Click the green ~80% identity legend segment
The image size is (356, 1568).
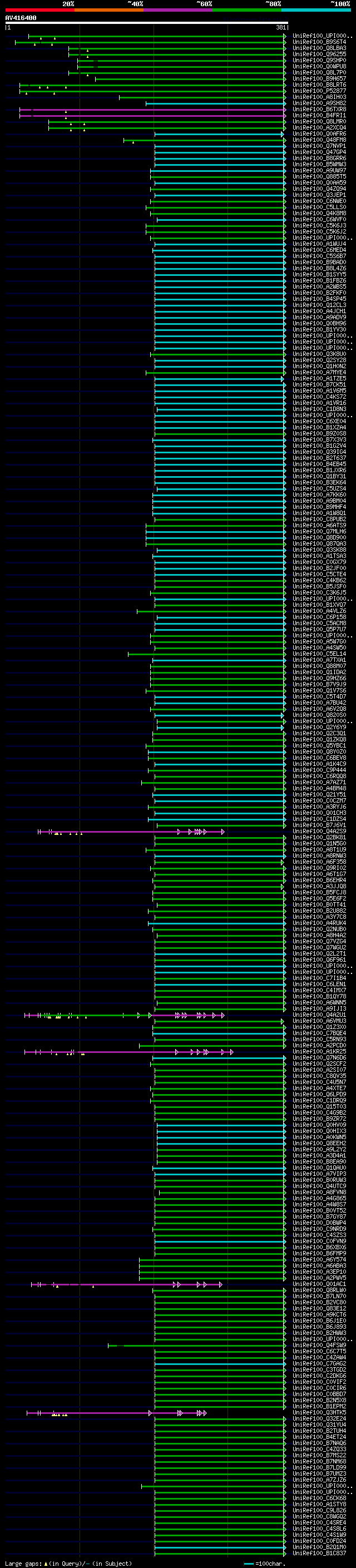(247, 10)
